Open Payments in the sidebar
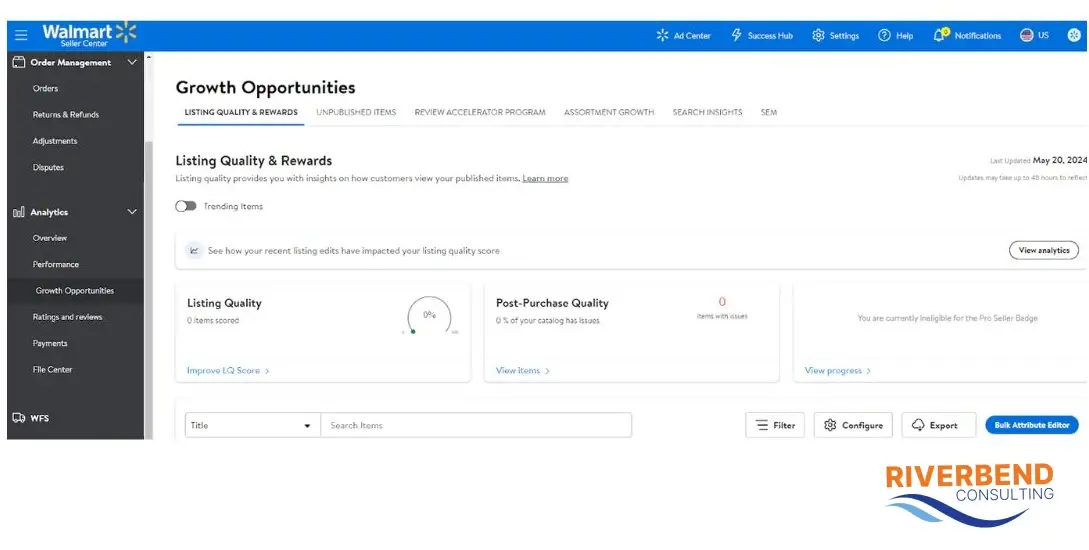The height and width of the screenshot is (550, 1089). click(50, 344)
